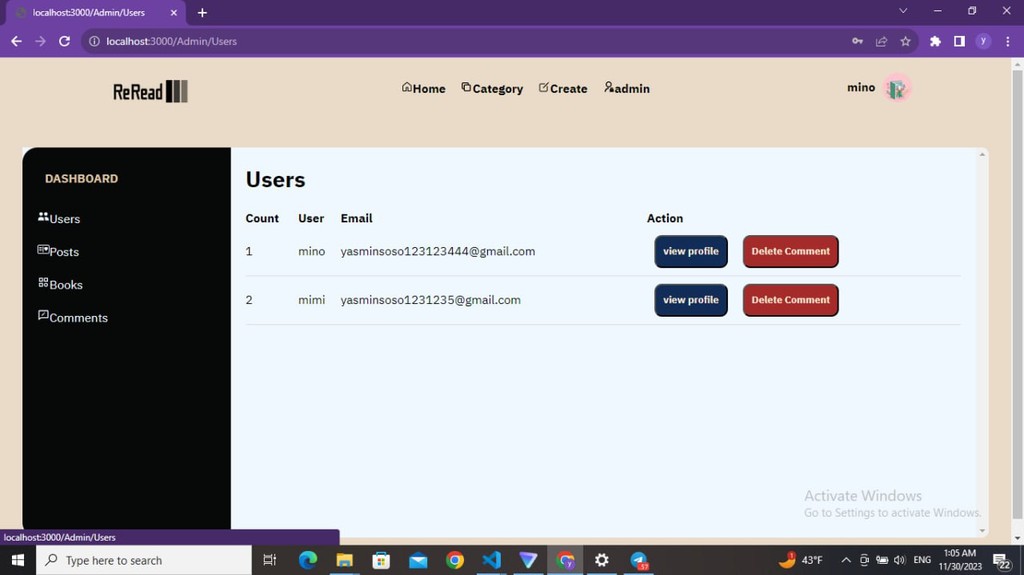Image resolution: width=1024 pixels, height=575 pixels.
Task: Open the Home nav link
Action: [423, 88]
